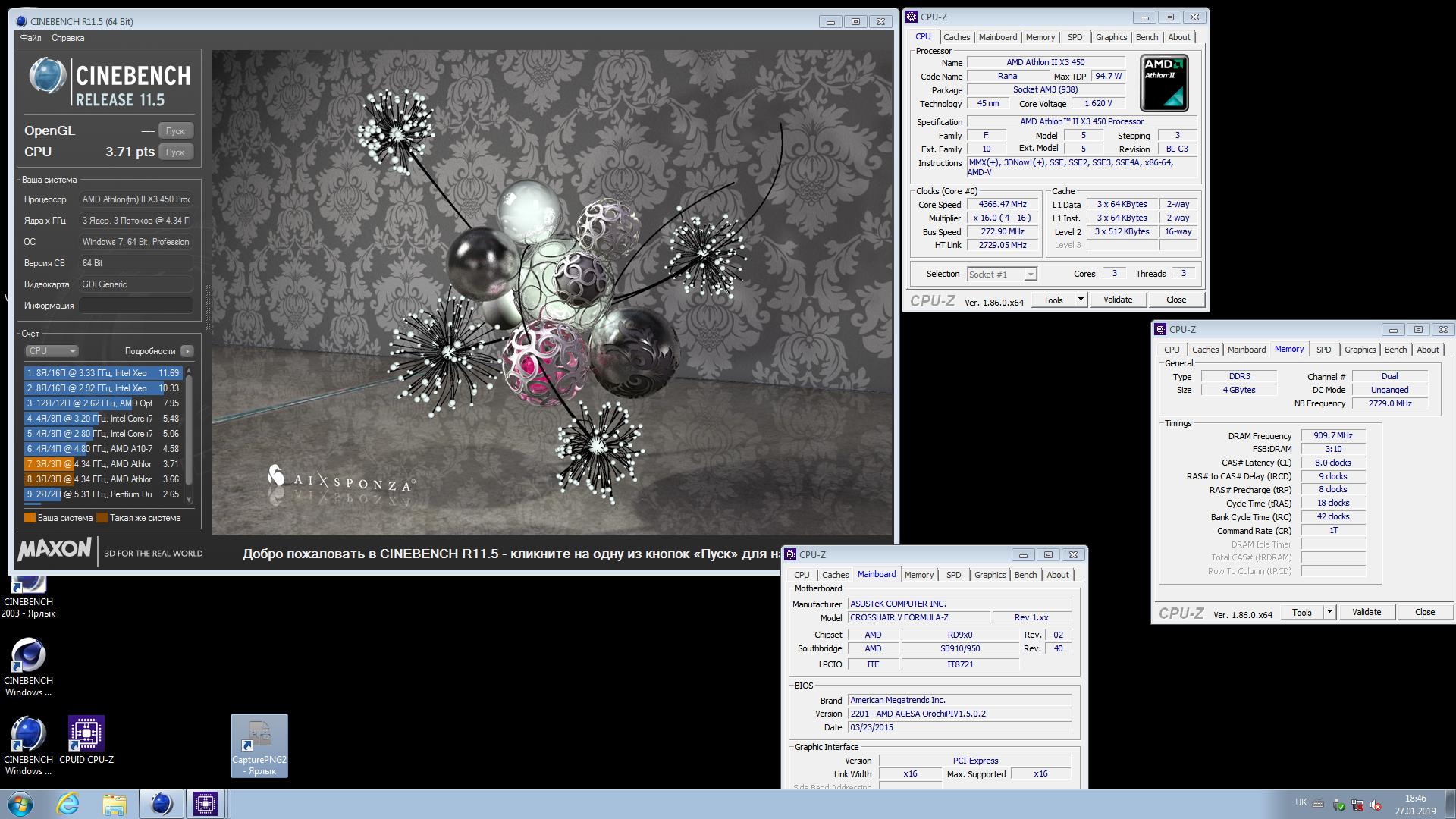Click the Информация text field

pos(136,306)
